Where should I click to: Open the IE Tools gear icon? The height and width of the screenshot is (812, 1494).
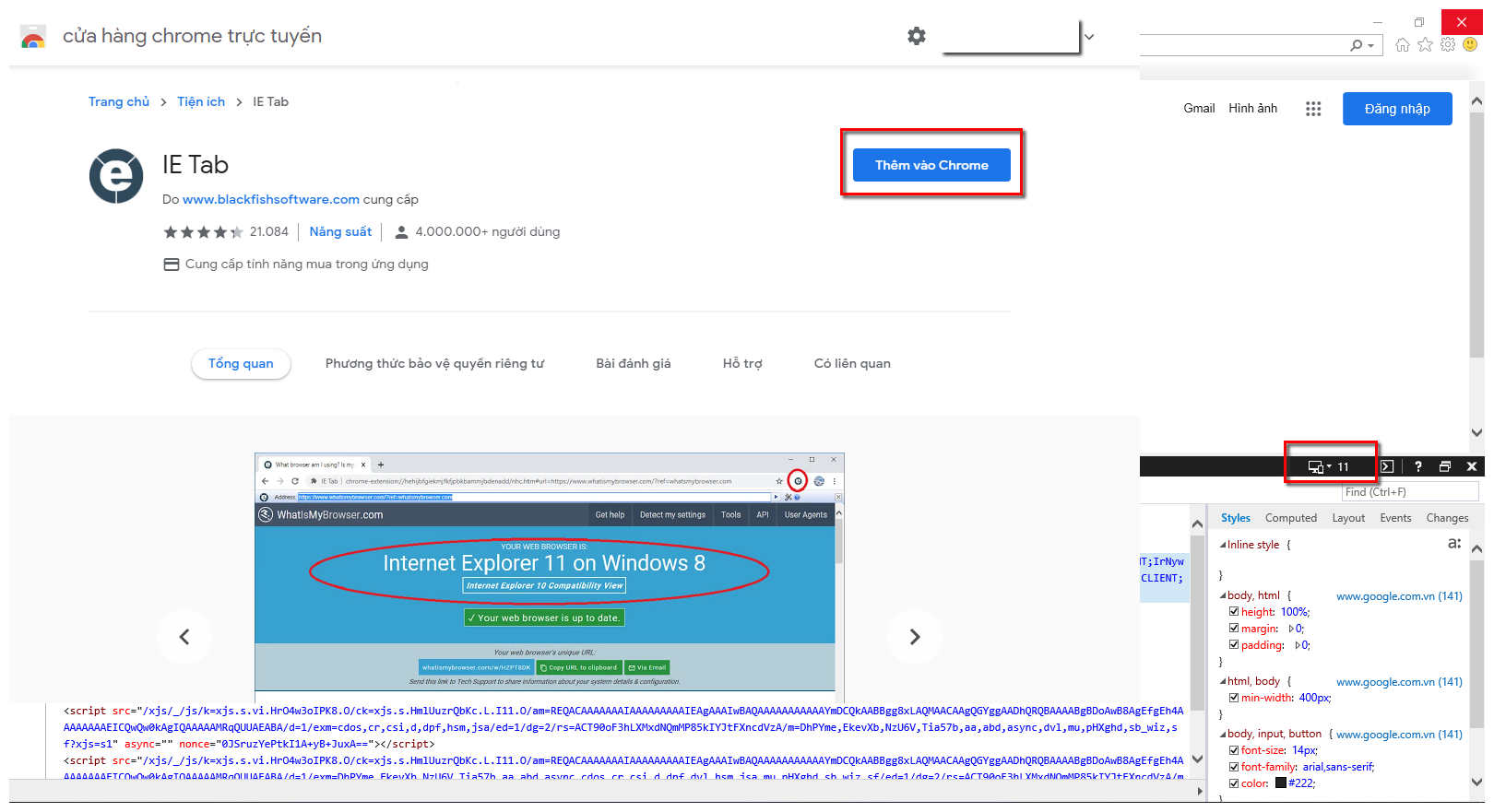[1448, 44]
